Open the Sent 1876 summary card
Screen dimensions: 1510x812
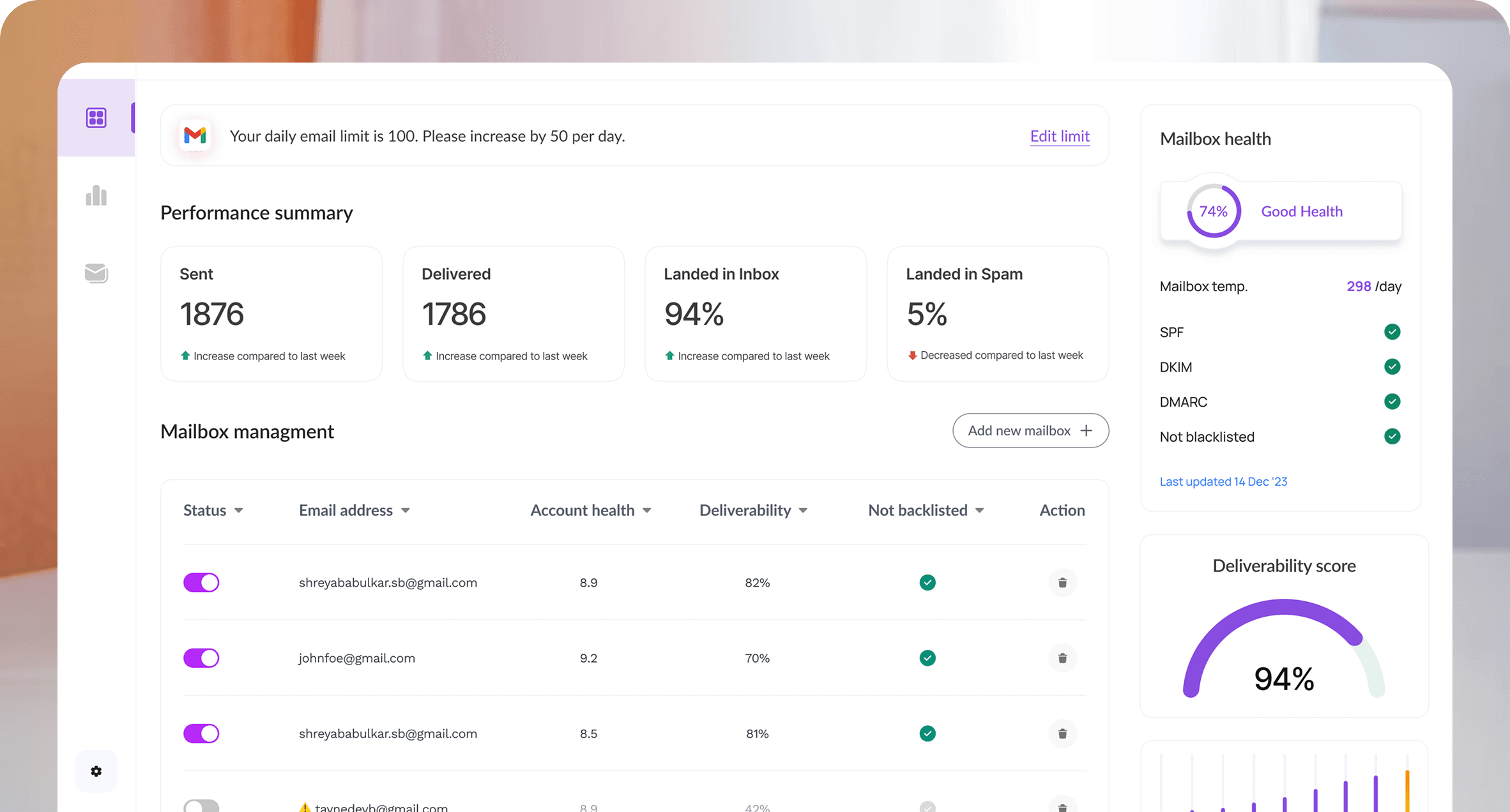tap(271, 314)
